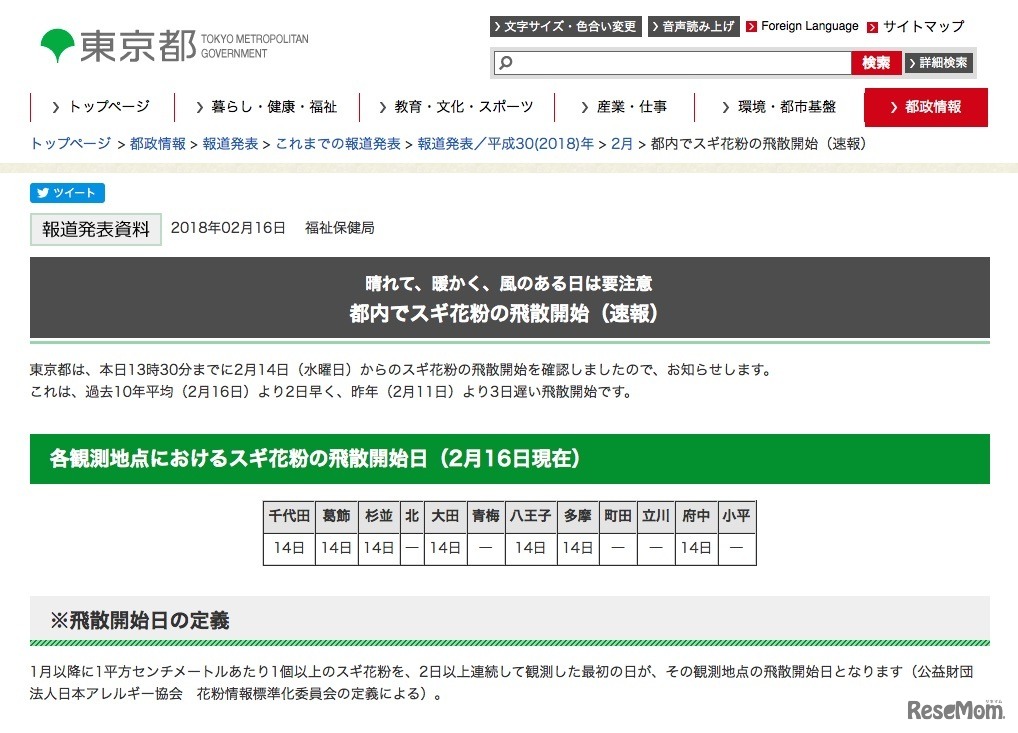Switch to the Foreign Language page

(809, 26)
